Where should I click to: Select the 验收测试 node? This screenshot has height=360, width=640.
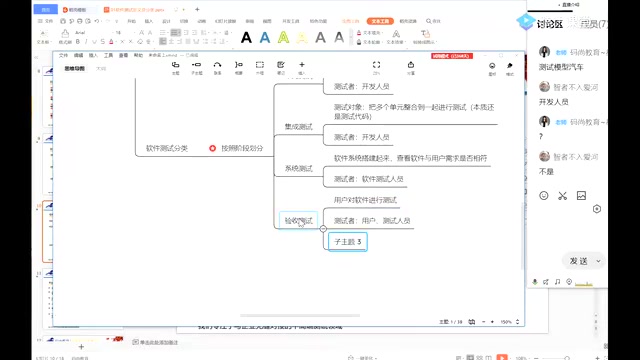(298, 221)
